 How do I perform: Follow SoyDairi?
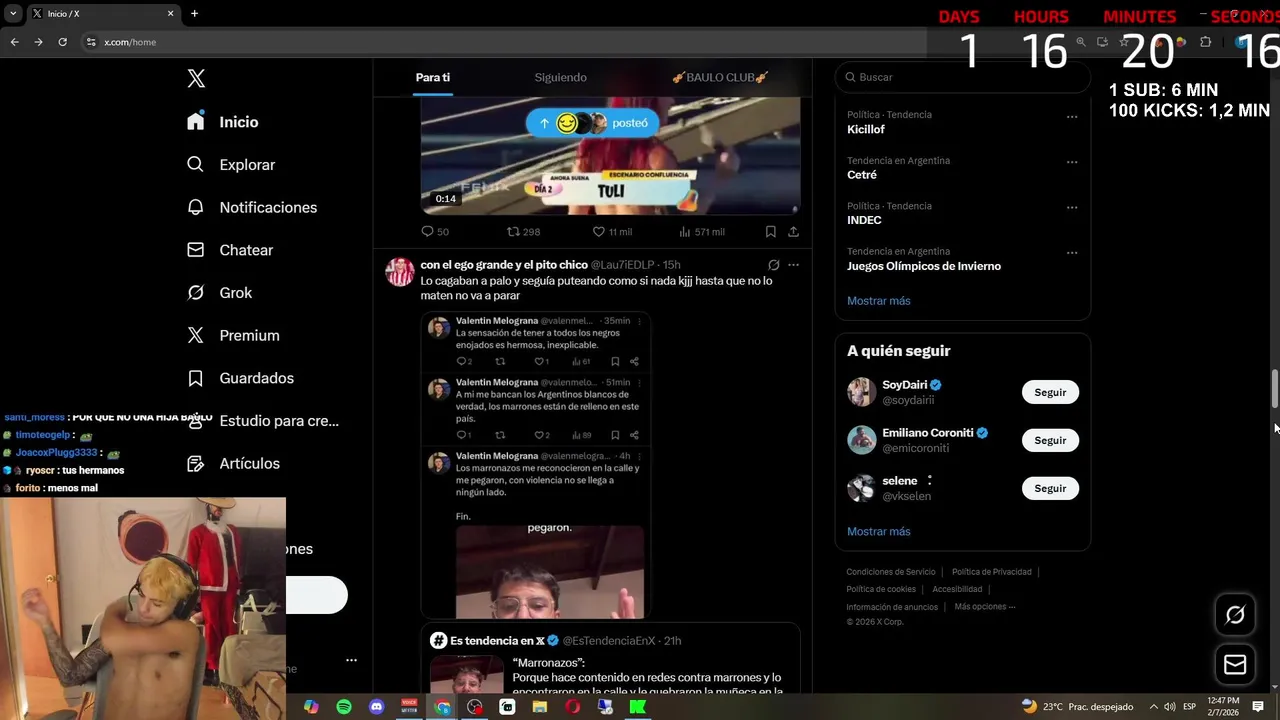click(1050, 392)
